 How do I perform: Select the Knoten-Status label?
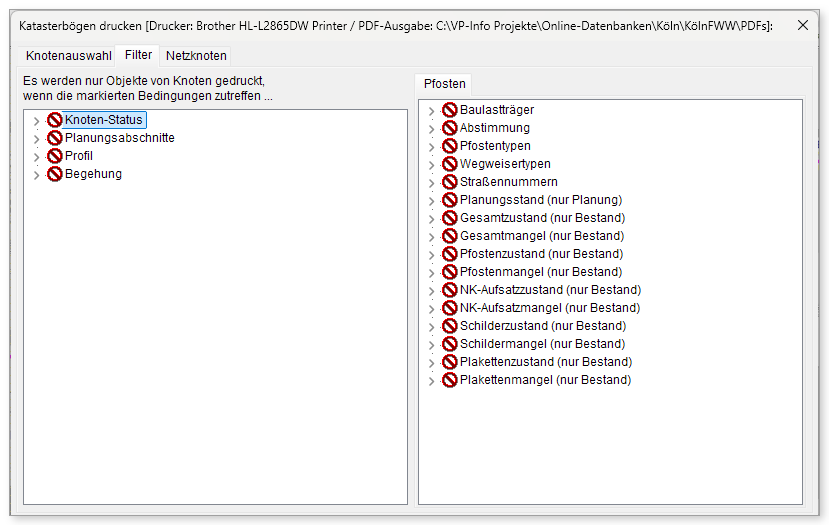coord(104,120)
